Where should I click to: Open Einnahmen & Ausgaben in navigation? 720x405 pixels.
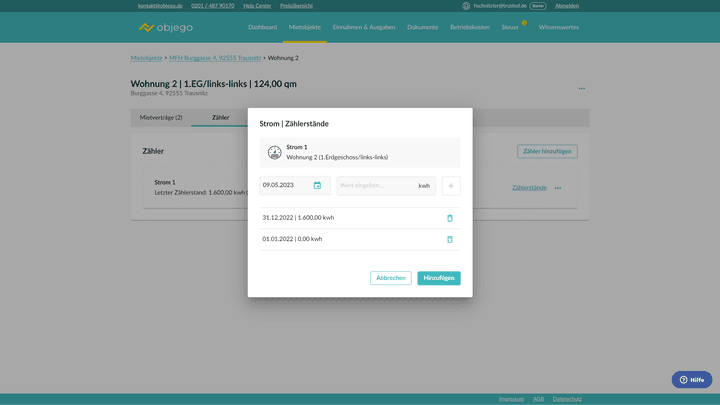[364, 27]
